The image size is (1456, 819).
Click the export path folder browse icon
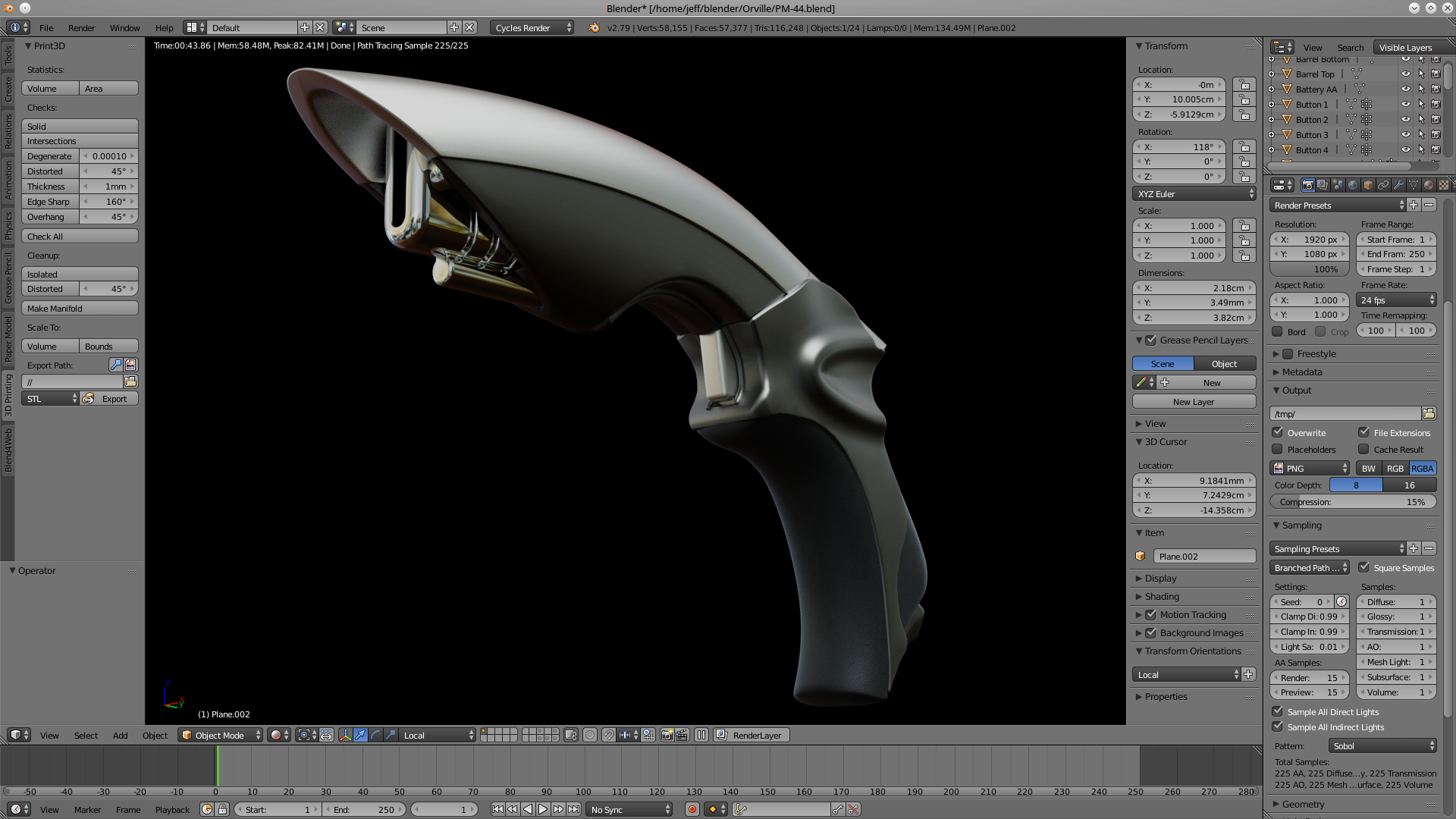click(130, 381)
